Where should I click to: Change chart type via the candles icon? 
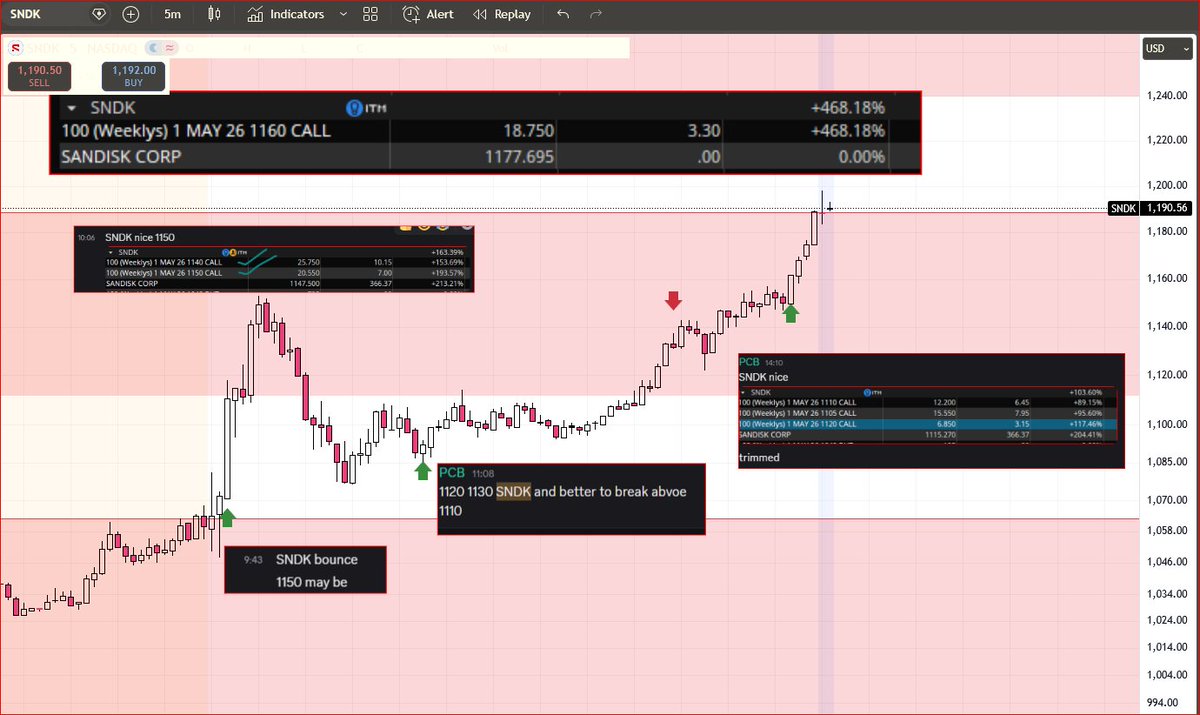tap(213, 14)
